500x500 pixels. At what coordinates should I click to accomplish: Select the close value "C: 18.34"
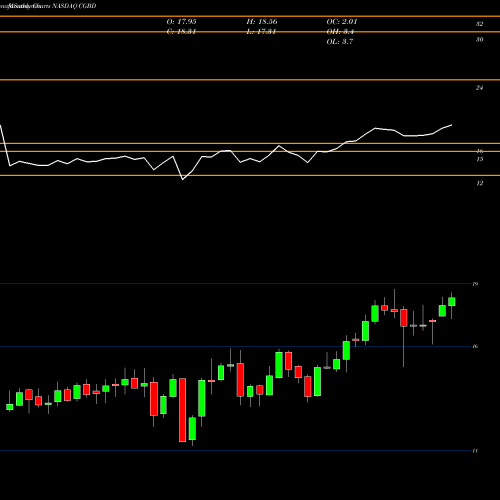tap(181, 32)
